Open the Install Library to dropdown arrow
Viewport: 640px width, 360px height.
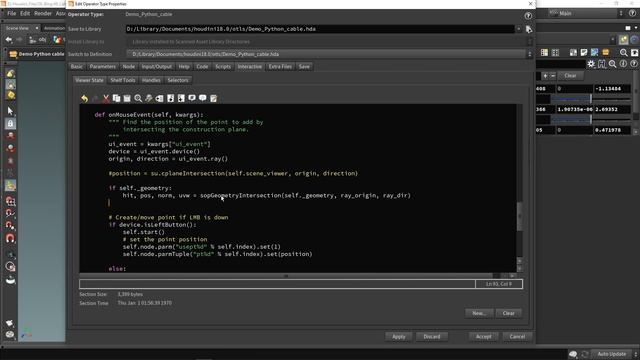point(530,42)
